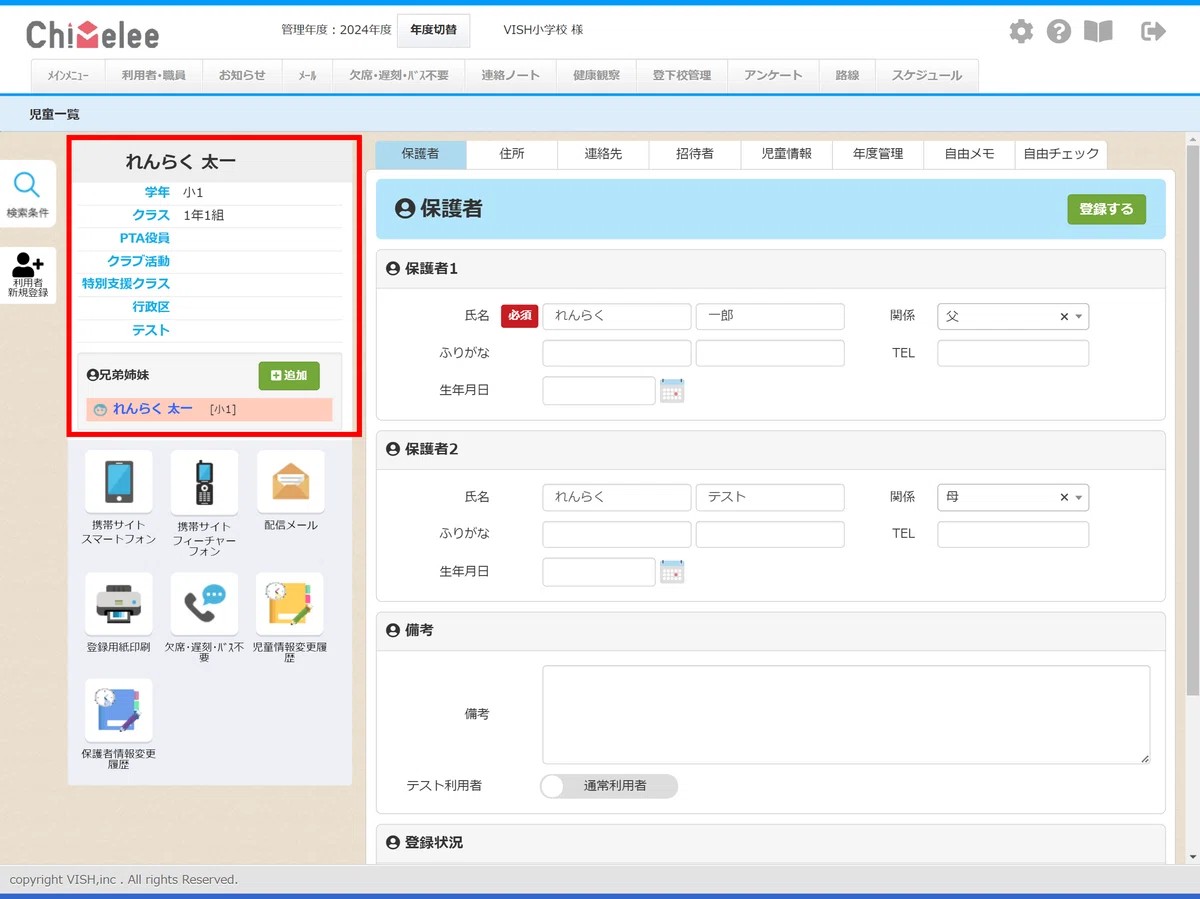Switch to the 住所 tab
The width and height of the screenshot is (1200, 899).
(x=512, y=154)
